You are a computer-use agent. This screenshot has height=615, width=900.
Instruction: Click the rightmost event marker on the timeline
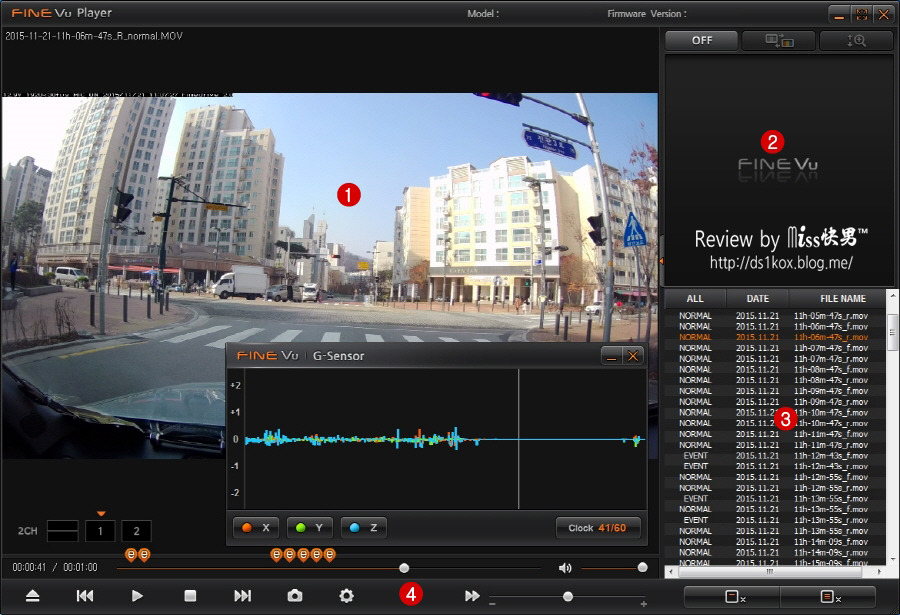click(x=329, y=555)
